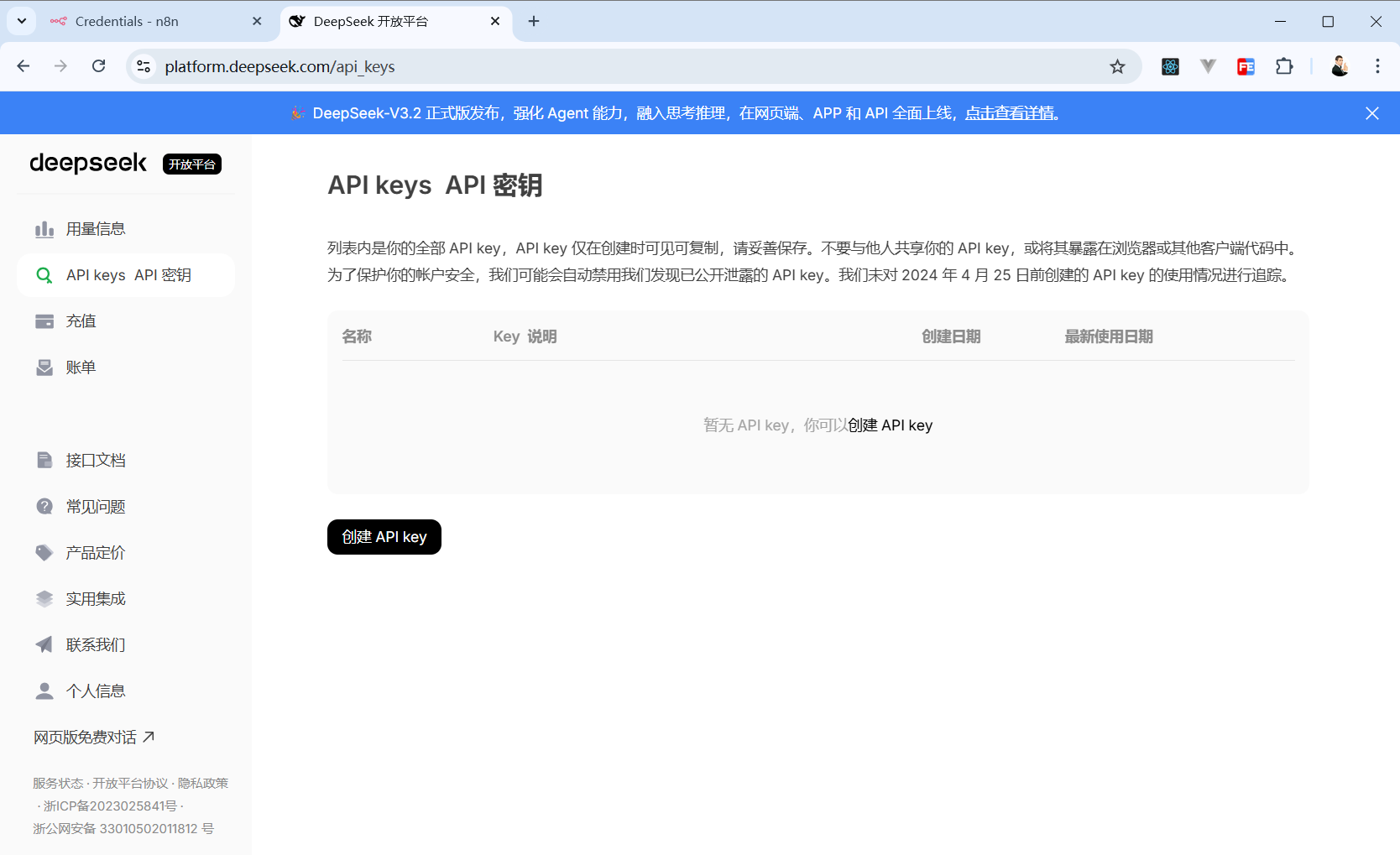Open the browser Extensions puzzle icon
The height and width of the screenshot is (855, 1400).
pyautogui.click(x=1284, y=66)
